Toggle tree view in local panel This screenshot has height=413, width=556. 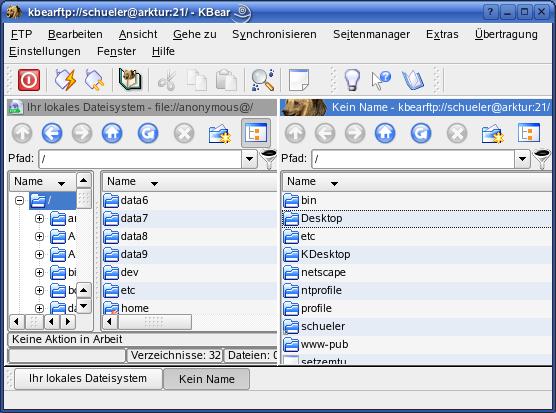coord(256,133)
